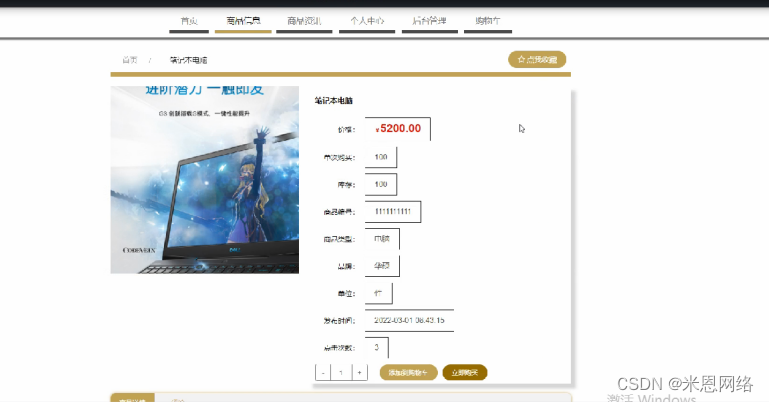Viewport: 769px width, 402px height.
Task: Click the product type value 电脑
Action: (382, 239)
